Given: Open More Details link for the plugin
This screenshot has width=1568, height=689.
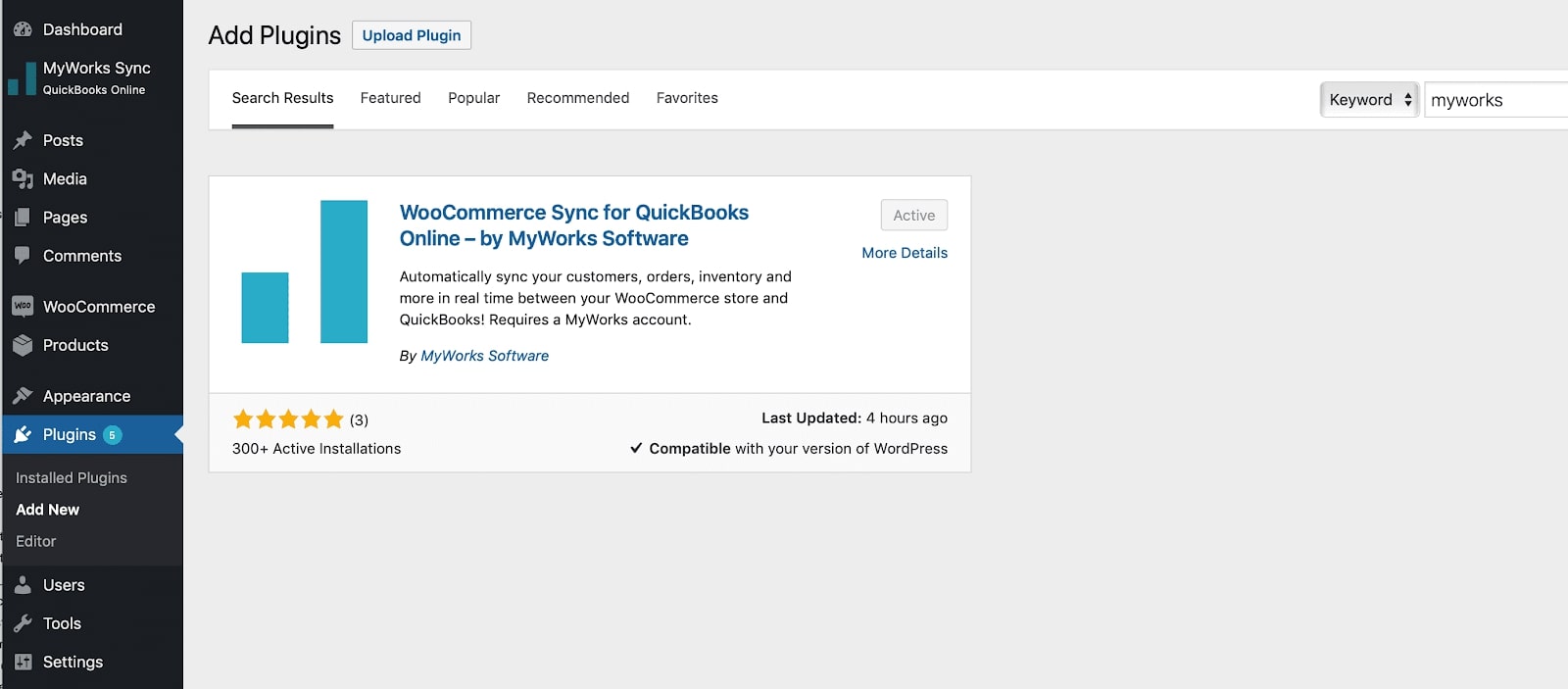Looking at the screenshot, I should (904, 253).
